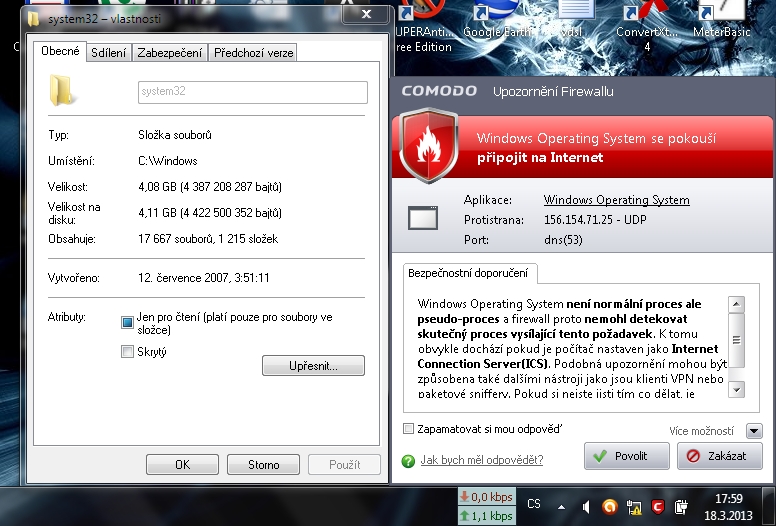The image size is (776, 526).
Task: Allow connection with Povolit button
Action: (627, 456)
